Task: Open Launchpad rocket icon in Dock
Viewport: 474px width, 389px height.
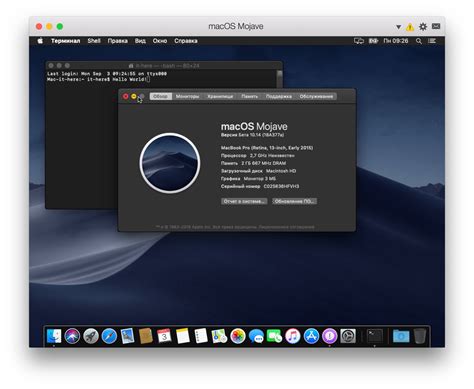Action: pos(91,336)
